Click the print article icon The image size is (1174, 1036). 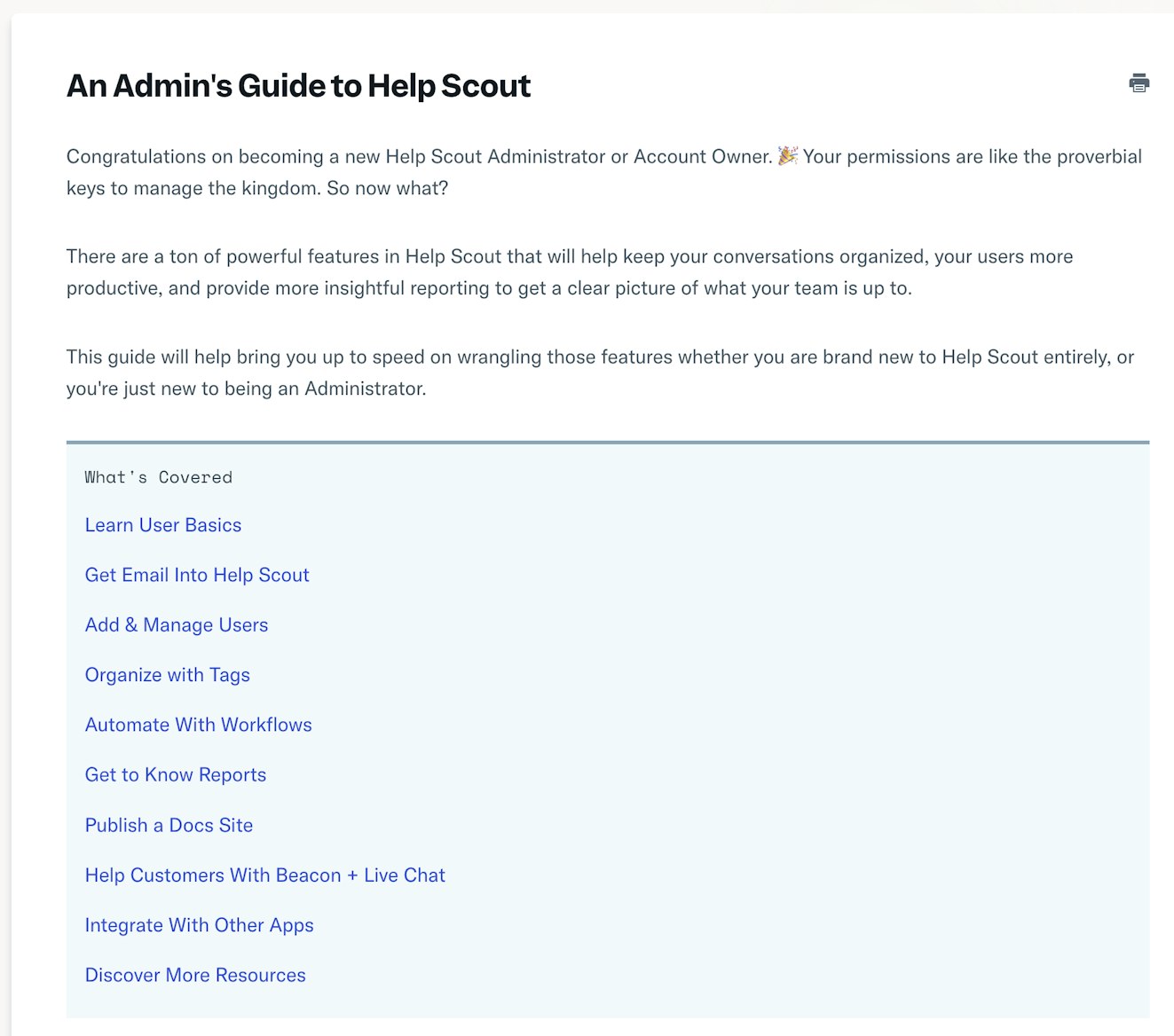tap(1139, 83)
